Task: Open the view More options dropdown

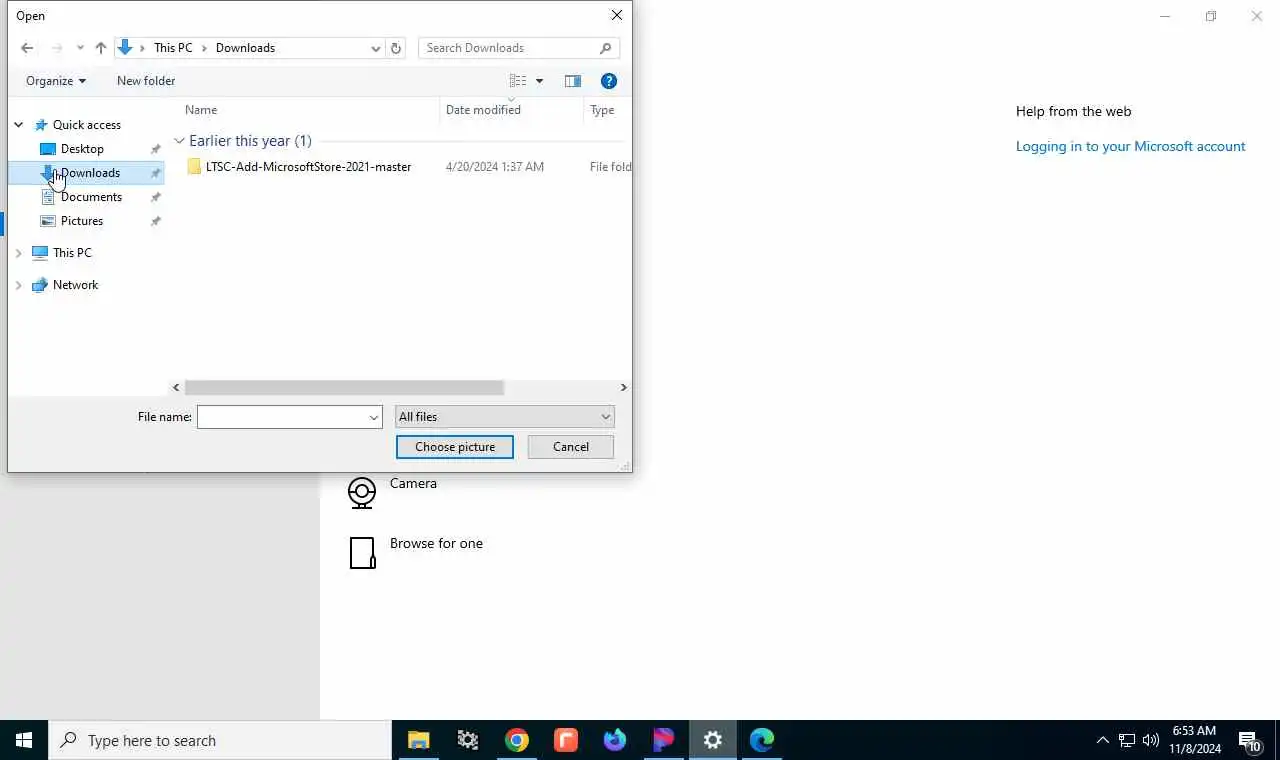Action: pos(540,81)
